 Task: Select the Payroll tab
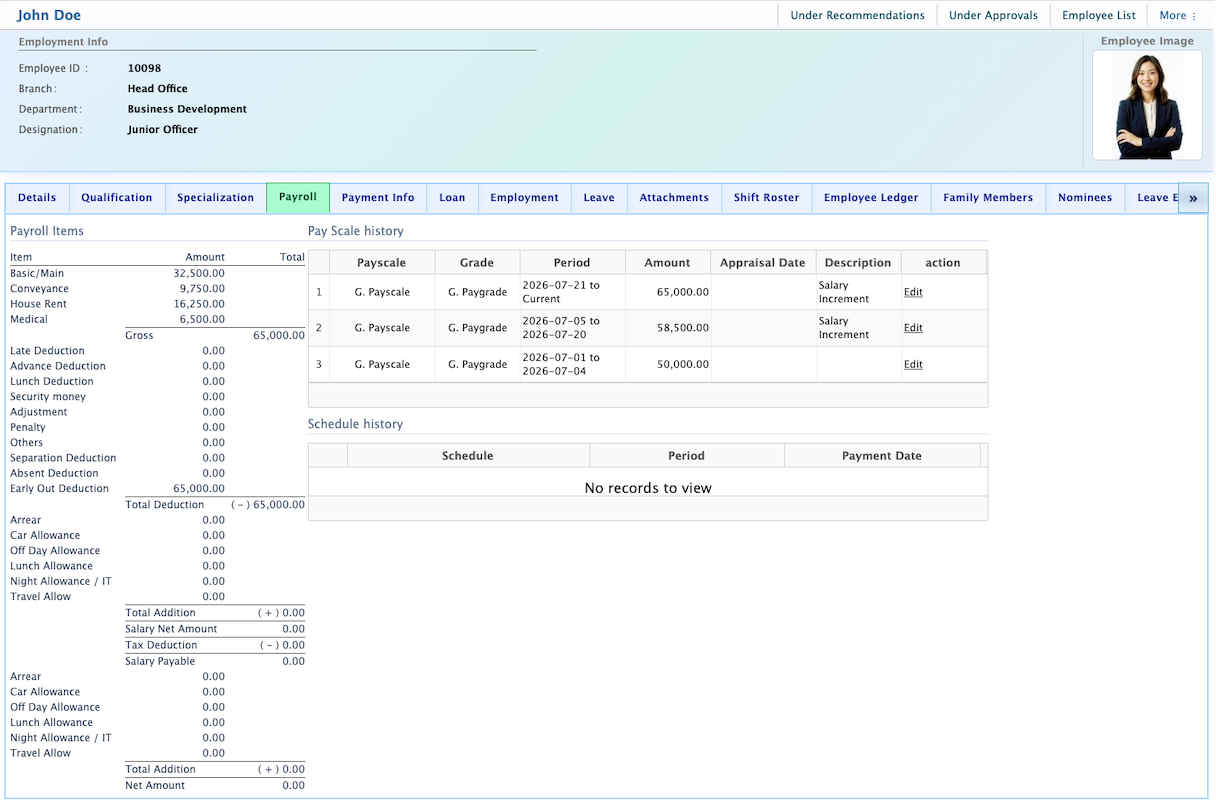[x=298, y=198]
